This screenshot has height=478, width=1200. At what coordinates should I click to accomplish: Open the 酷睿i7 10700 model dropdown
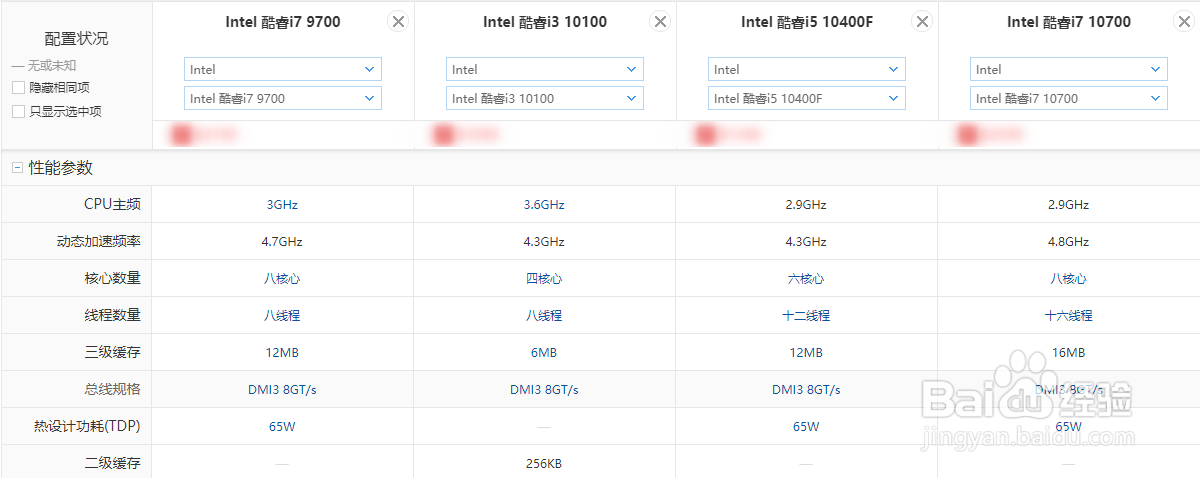(1068, 98)
